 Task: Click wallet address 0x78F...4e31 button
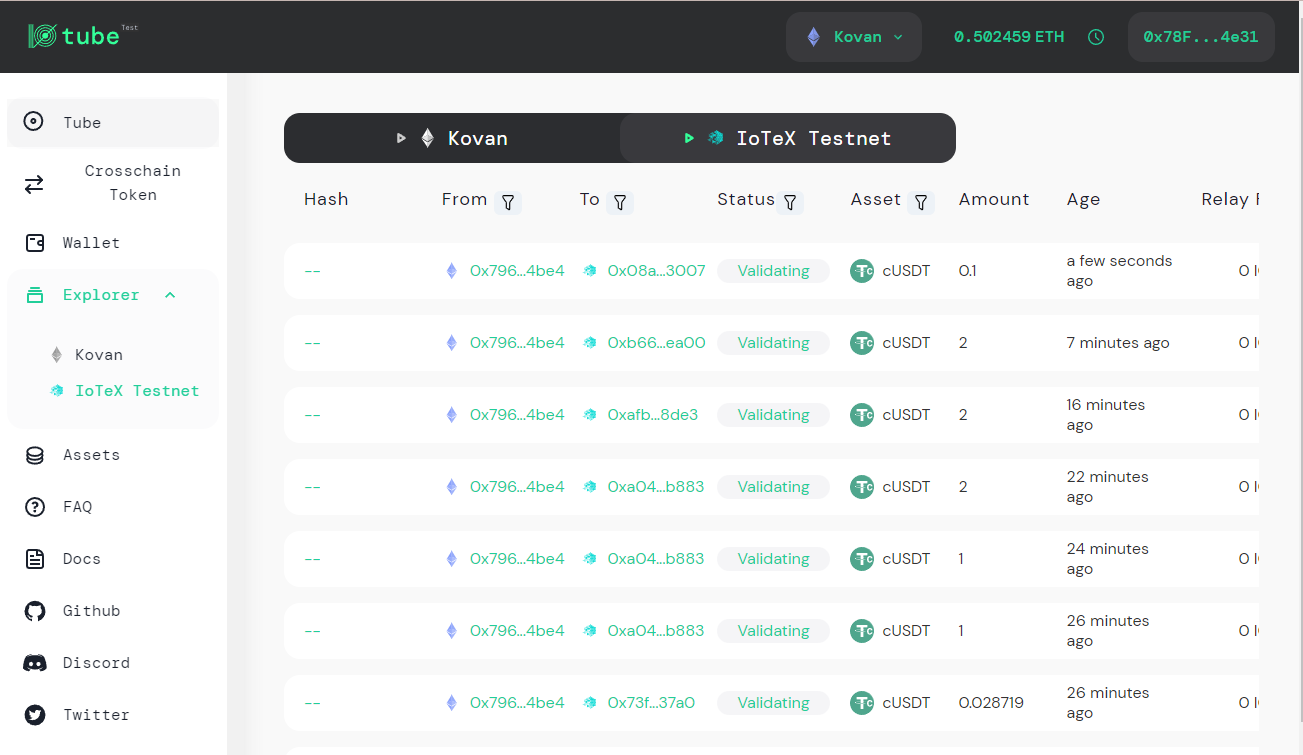[1201, 37]
